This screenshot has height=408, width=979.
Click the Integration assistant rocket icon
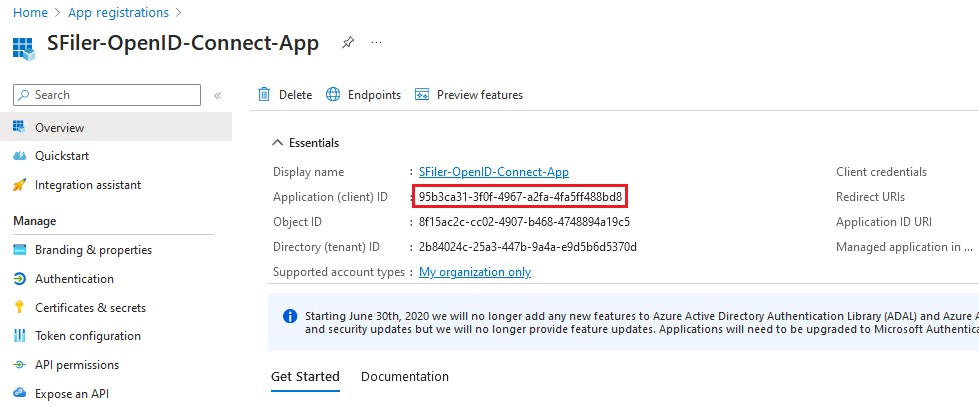coord(19,185)
